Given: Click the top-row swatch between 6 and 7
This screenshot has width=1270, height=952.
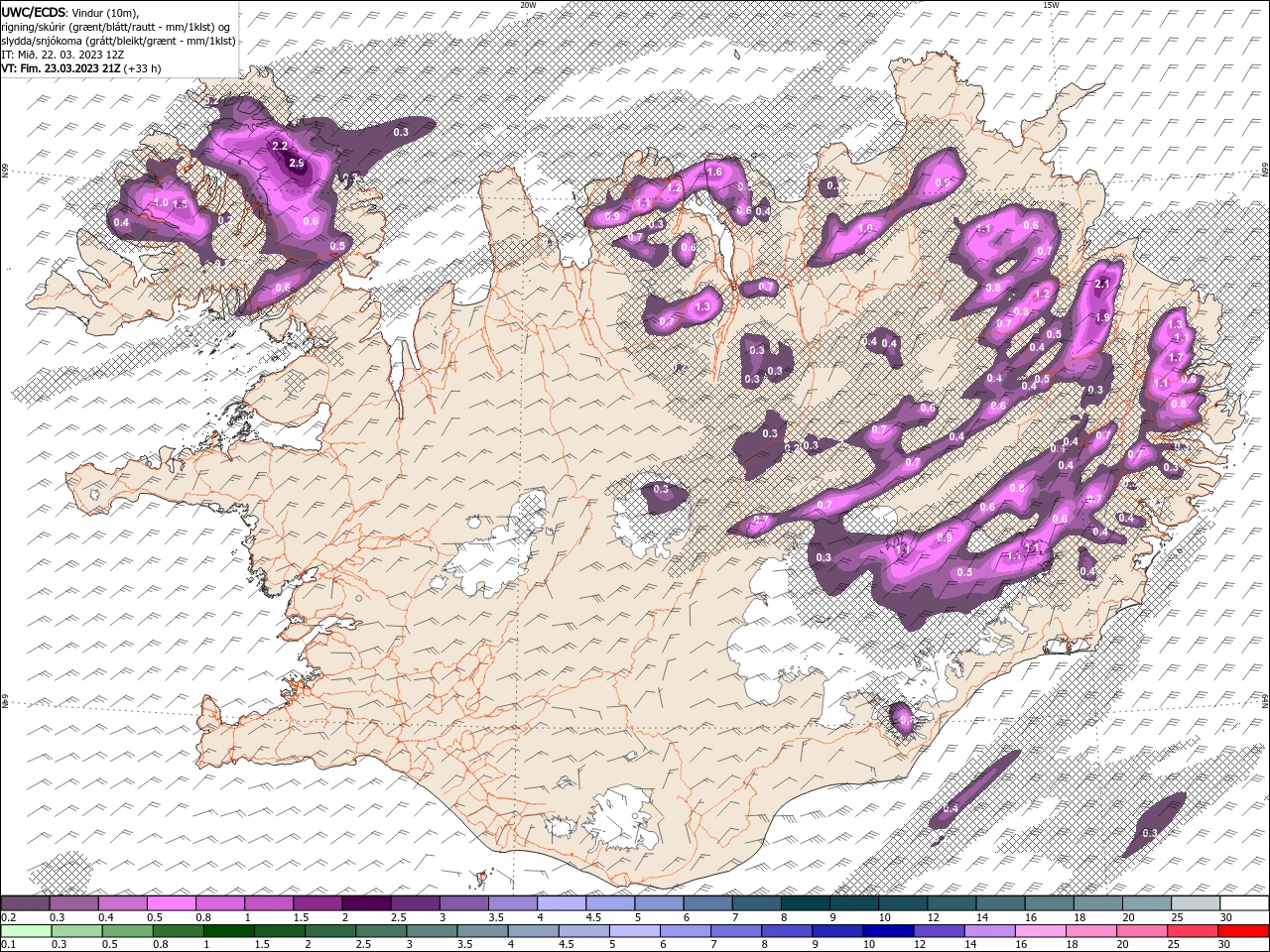Looking at the screenshot, I should click(x=708, y=902).
